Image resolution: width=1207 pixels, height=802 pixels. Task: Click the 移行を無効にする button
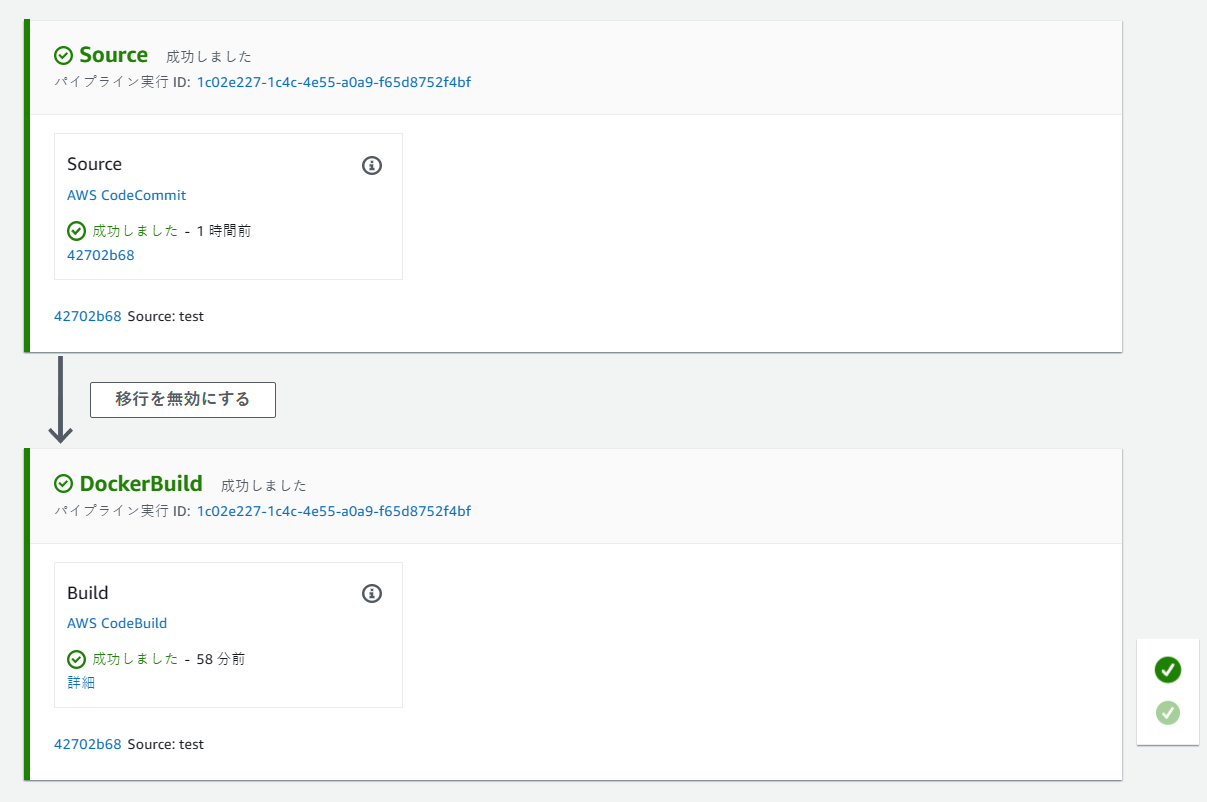[183, 400]
